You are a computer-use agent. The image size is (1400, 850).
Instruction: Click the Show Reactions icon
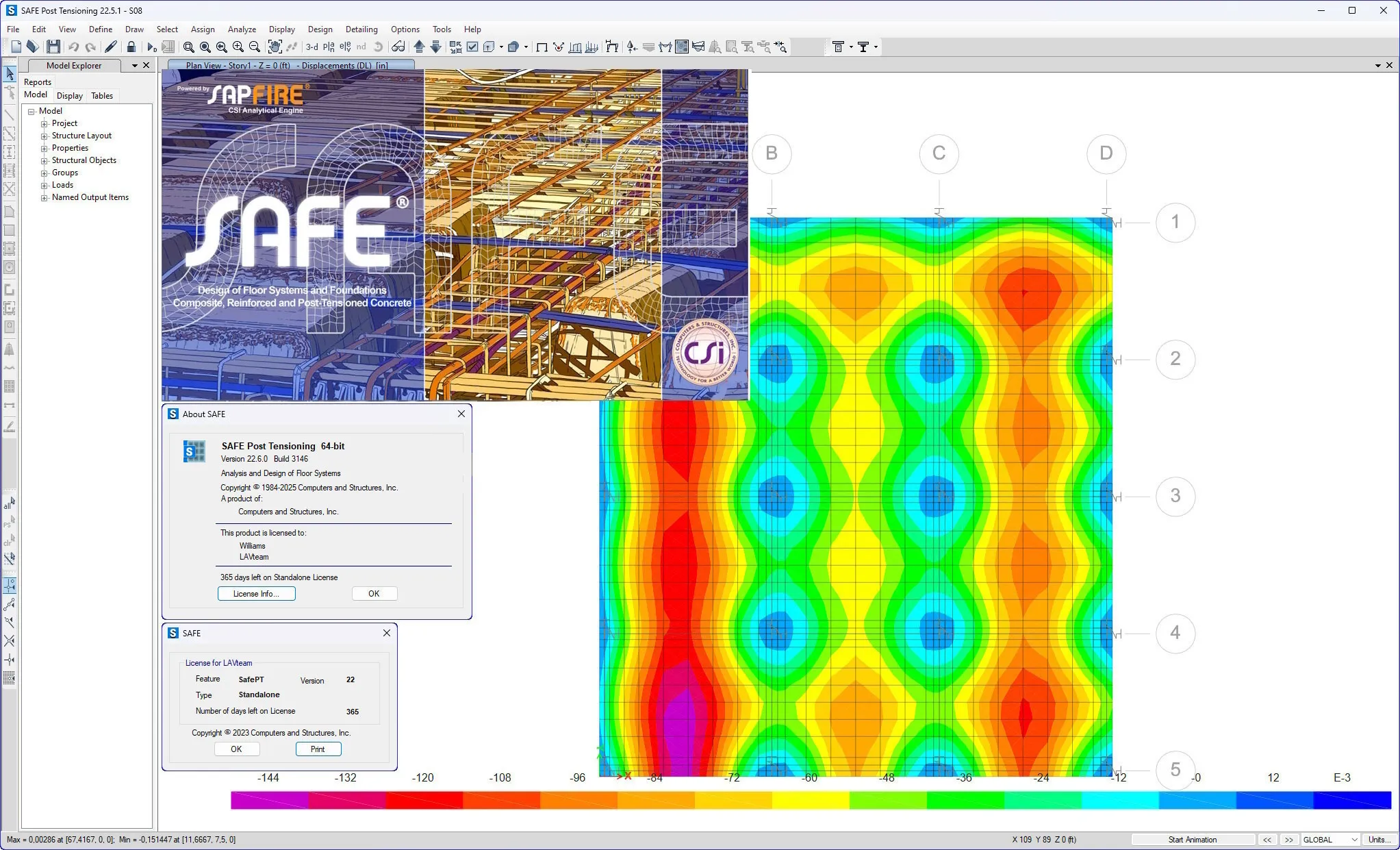[x=632, y=47]
